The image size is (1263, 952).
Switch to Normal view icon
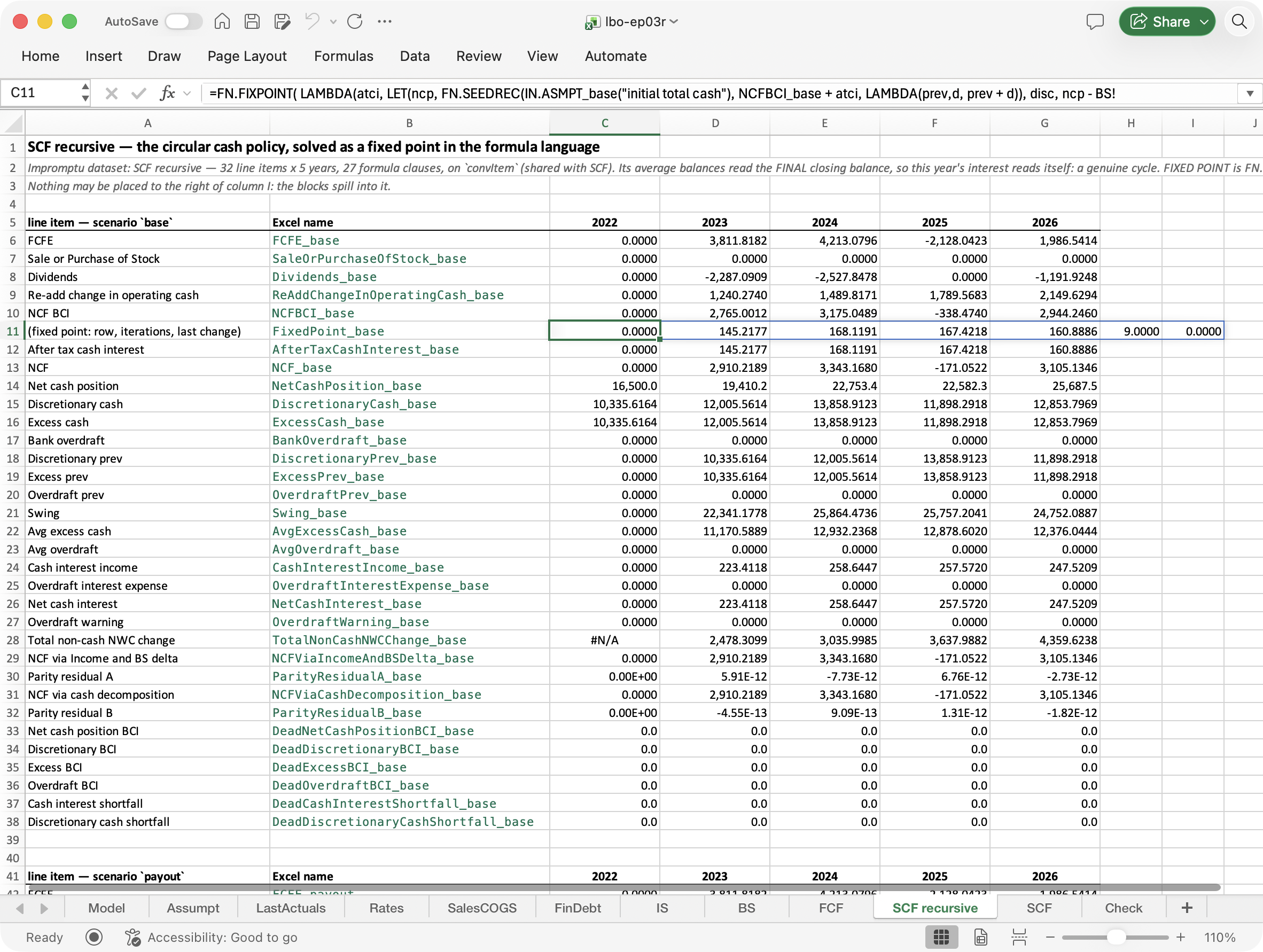pos(941,937)
